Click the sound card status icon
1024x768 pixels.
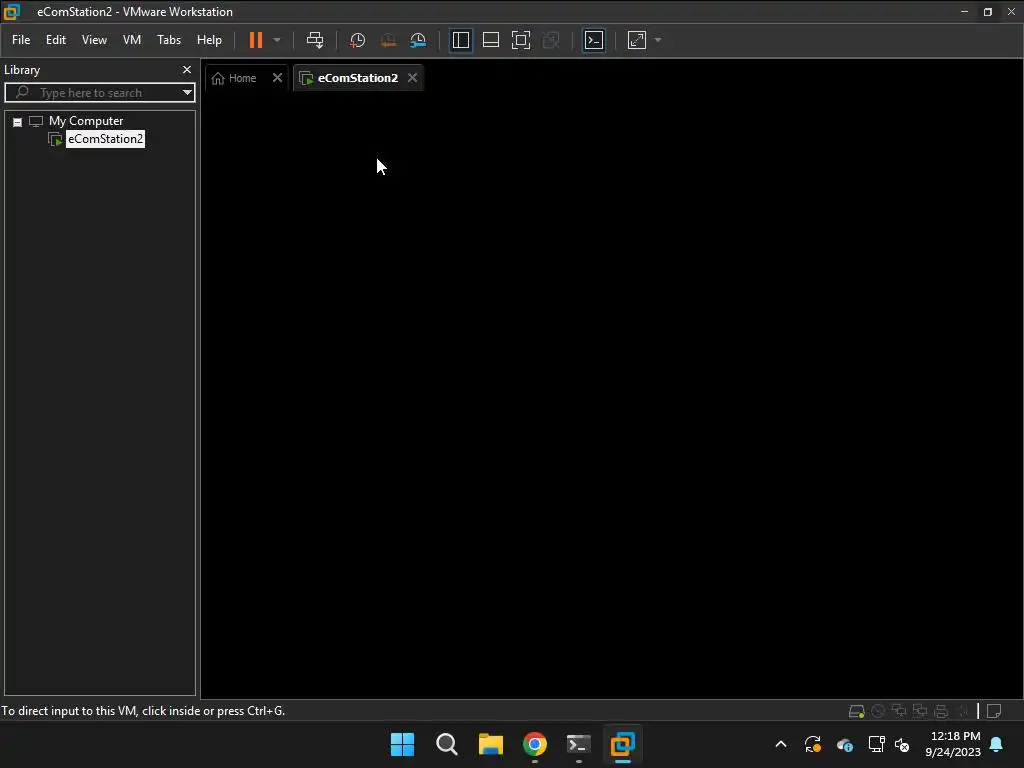coord(962,711)
